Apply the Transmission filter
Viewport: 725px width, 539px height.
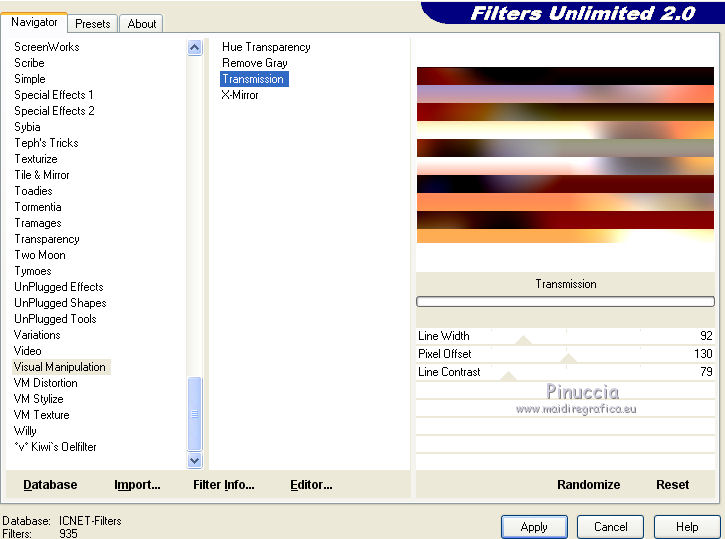(534, 527)
